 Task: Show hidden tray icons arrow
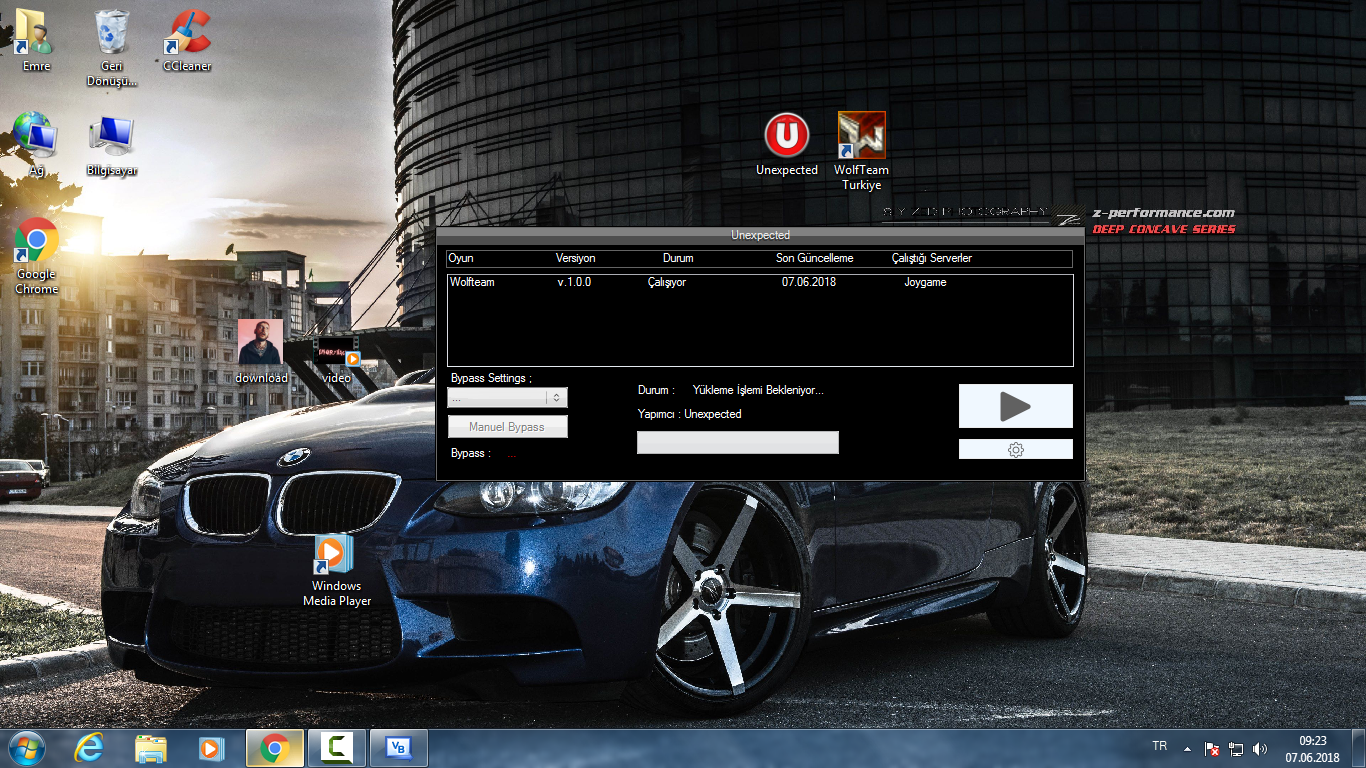pos(1187,748)
